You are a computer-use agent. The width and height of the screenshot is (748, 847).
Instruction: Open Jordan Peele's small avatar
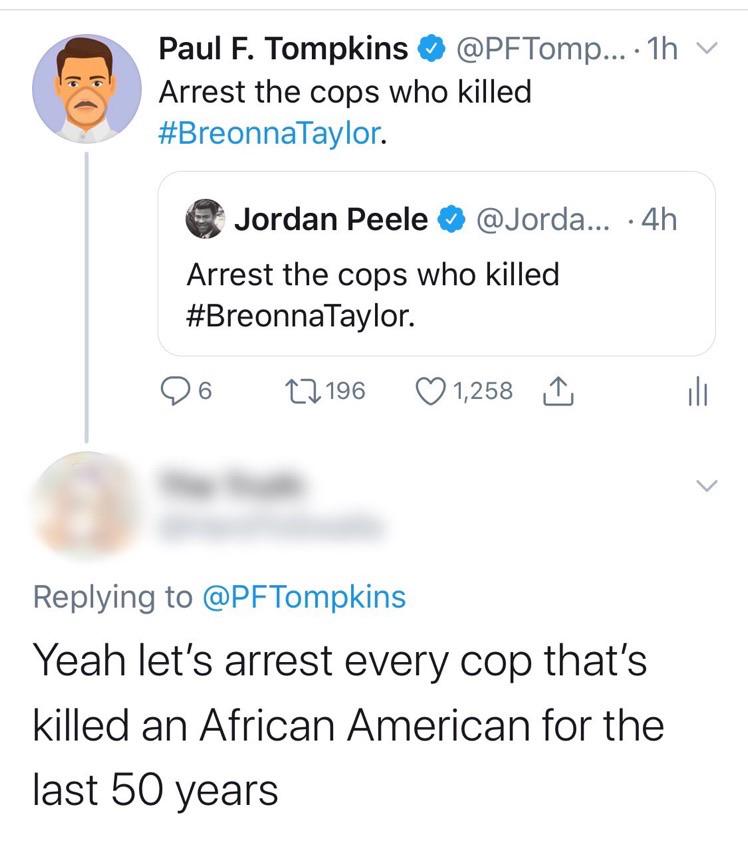tap(206, 220)
